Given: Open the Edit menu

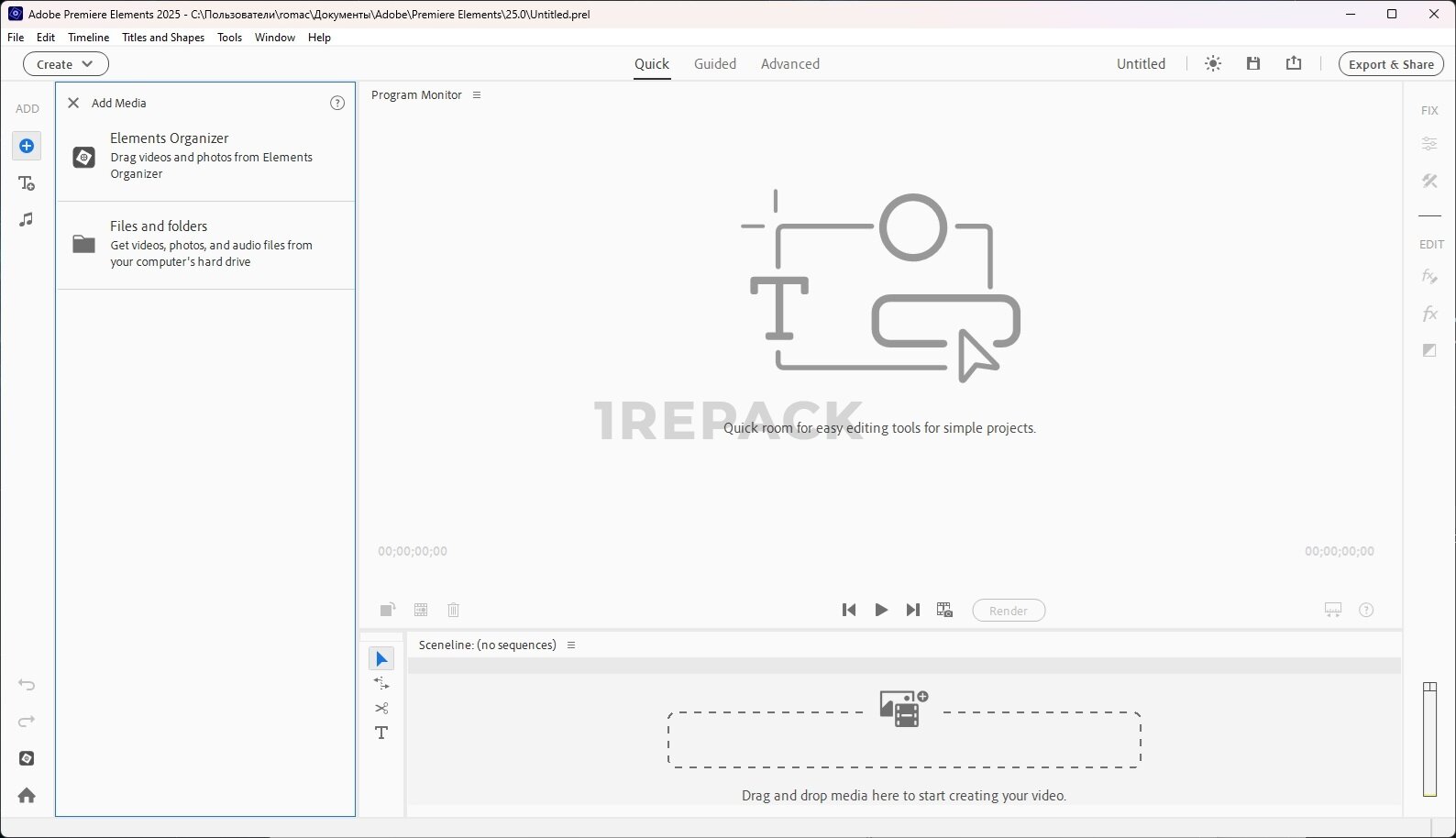Looking at the screenshot, I should point(46,38).
